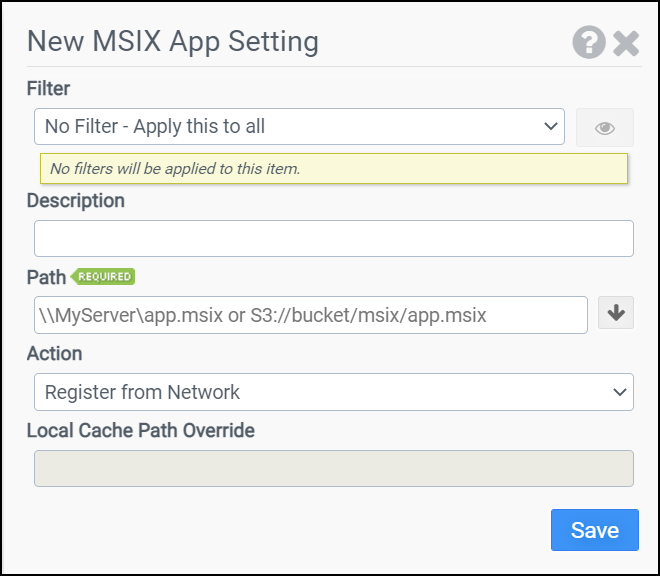Click the yellow 'No filters will be applied' notice

coord(333,169)
